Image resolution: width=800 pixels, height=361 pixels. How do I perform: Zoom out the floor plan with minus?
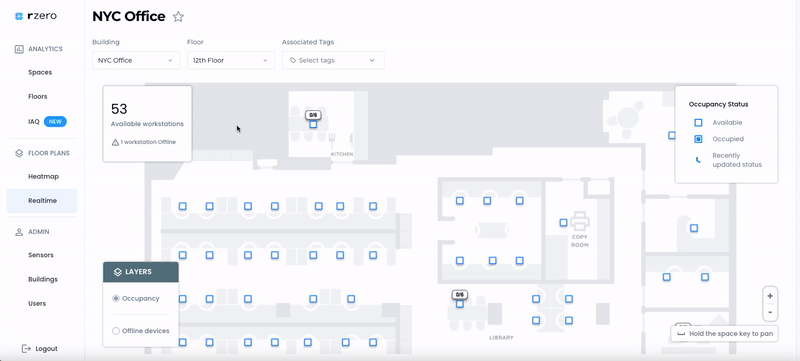point(770,312)
